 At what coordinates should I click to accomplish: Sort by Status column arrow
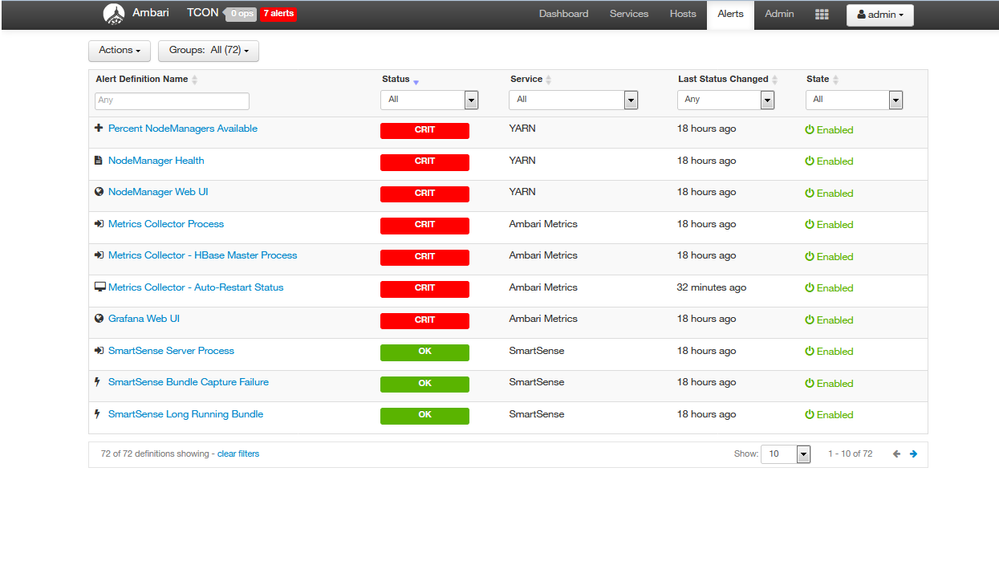[x=416, y=81]
